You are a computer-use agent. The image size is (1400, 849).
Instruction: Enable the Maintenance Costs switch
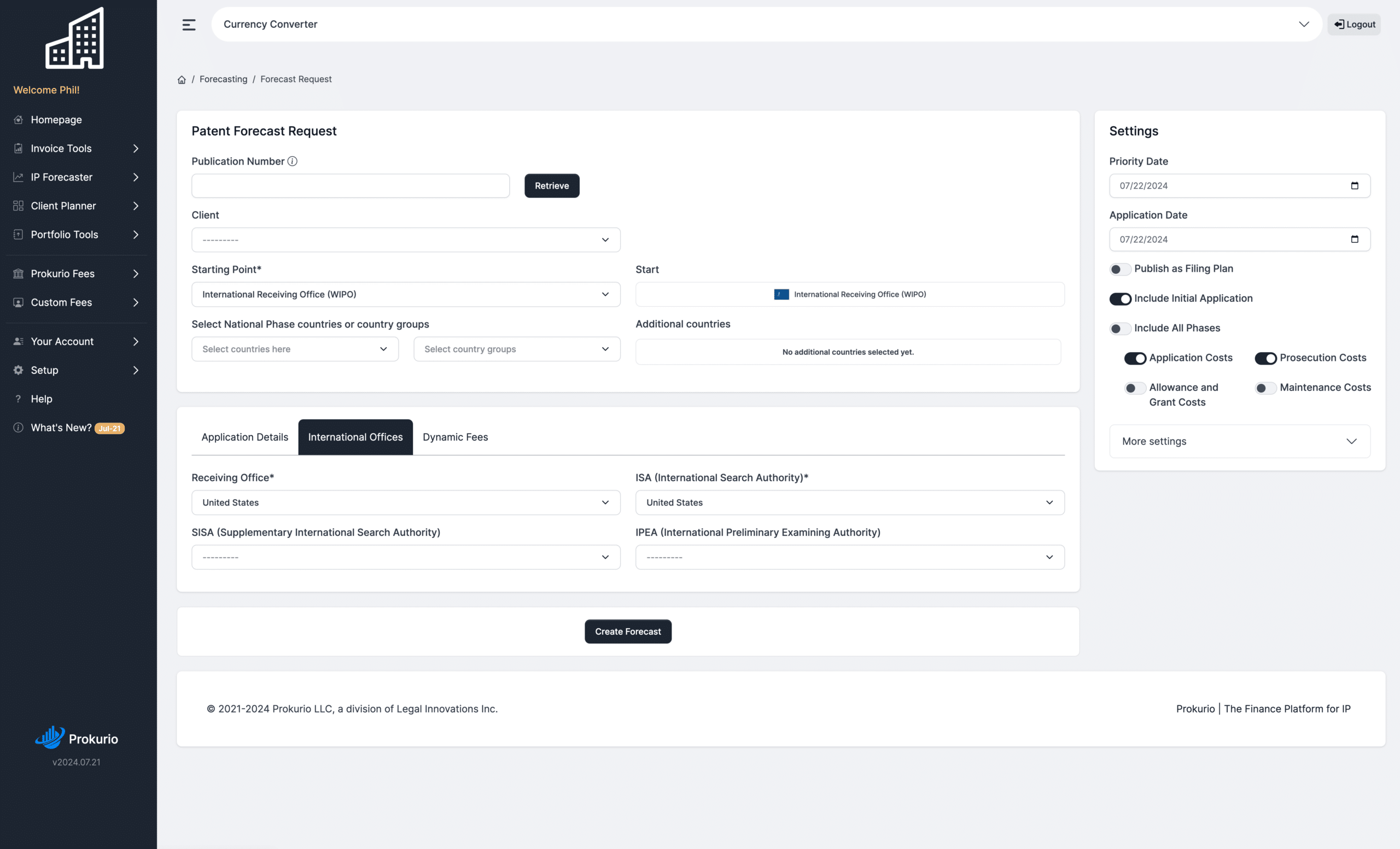click(1265, 388)
